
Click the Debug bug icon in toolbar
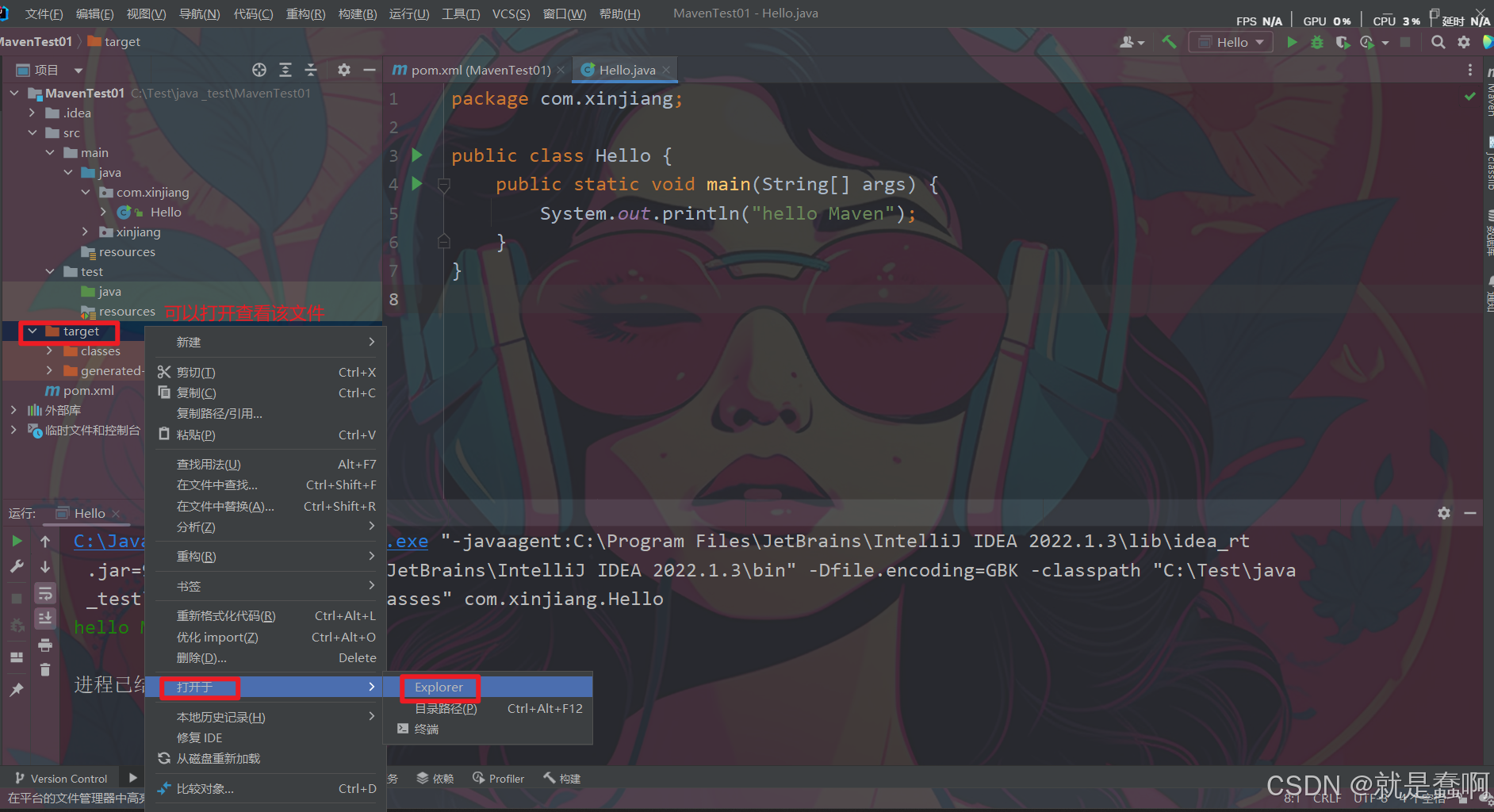[x=1317, y=42]
